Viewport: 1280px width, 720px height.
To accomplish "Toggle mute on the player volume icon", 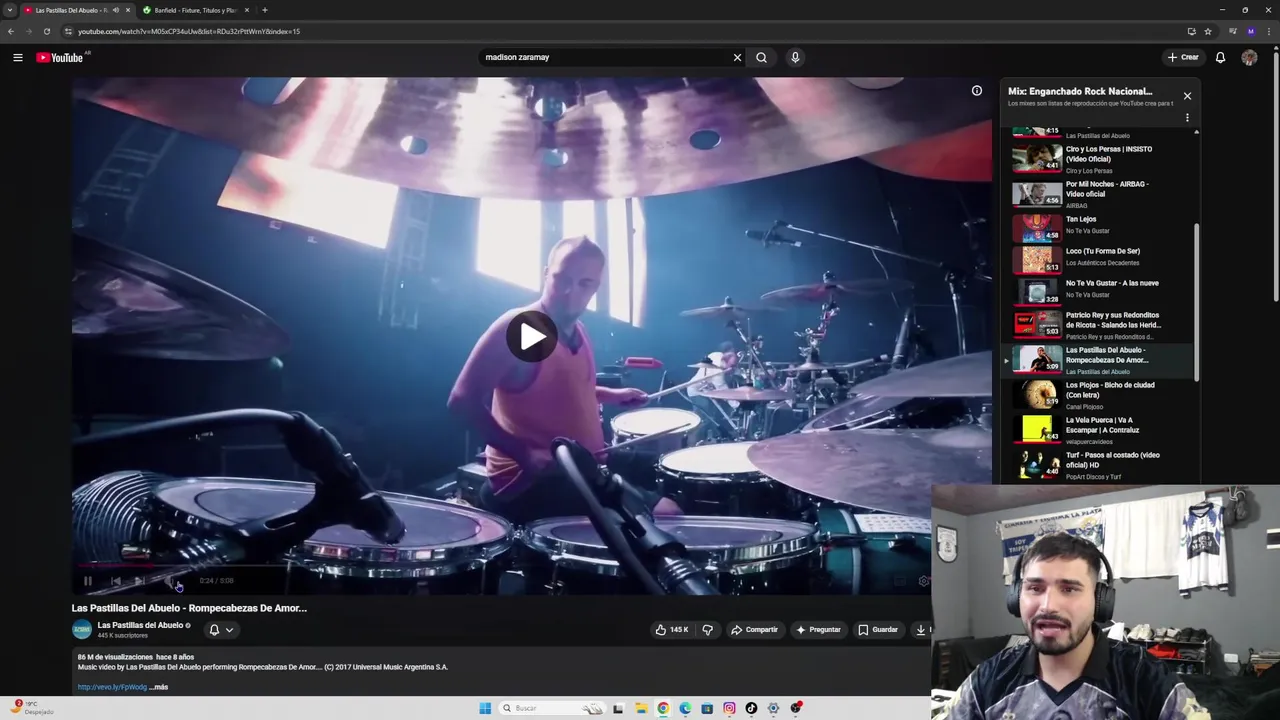I will [x=172, y=580].
